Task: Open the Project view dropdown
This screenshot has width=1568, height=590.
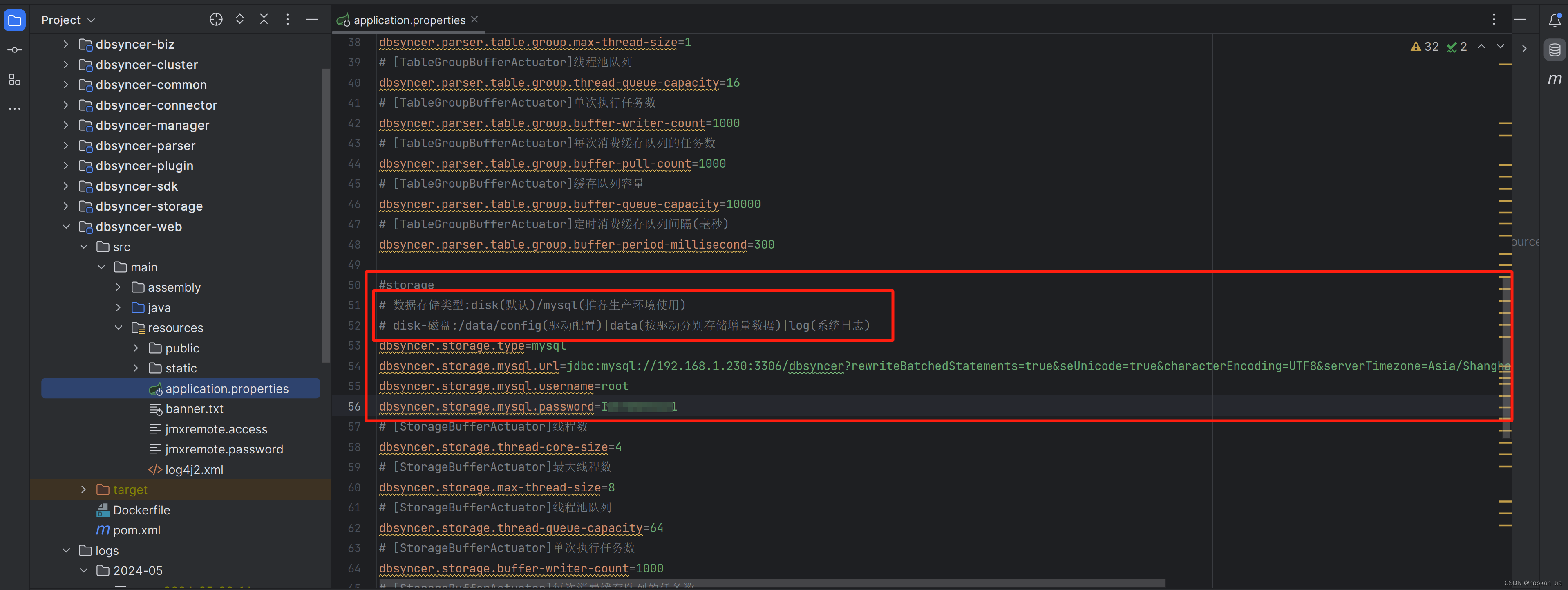Action: (x=67, y=20)
